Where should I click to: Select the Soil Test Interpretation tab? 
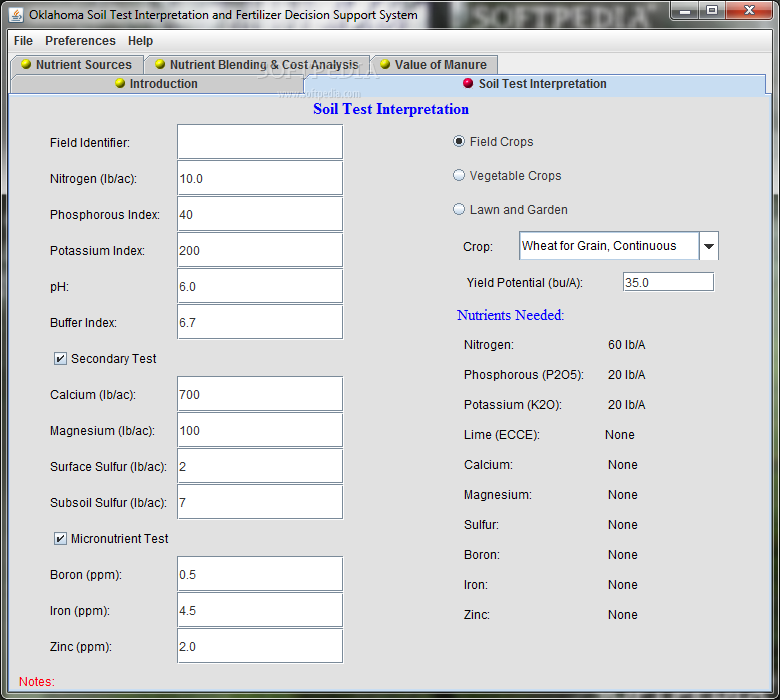tap(535, 84)
